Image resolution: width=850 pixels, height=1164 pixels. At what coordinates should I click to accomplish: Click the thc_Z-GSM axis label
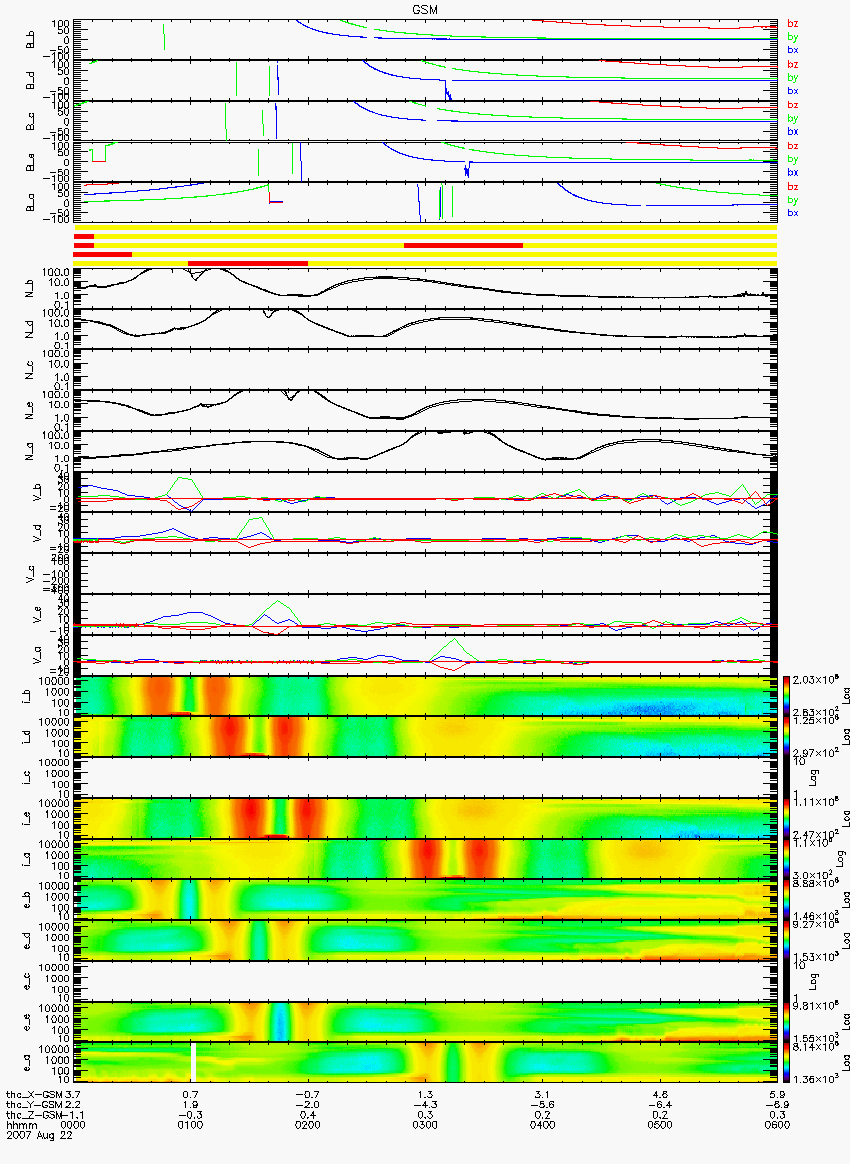coord(34,1114)
